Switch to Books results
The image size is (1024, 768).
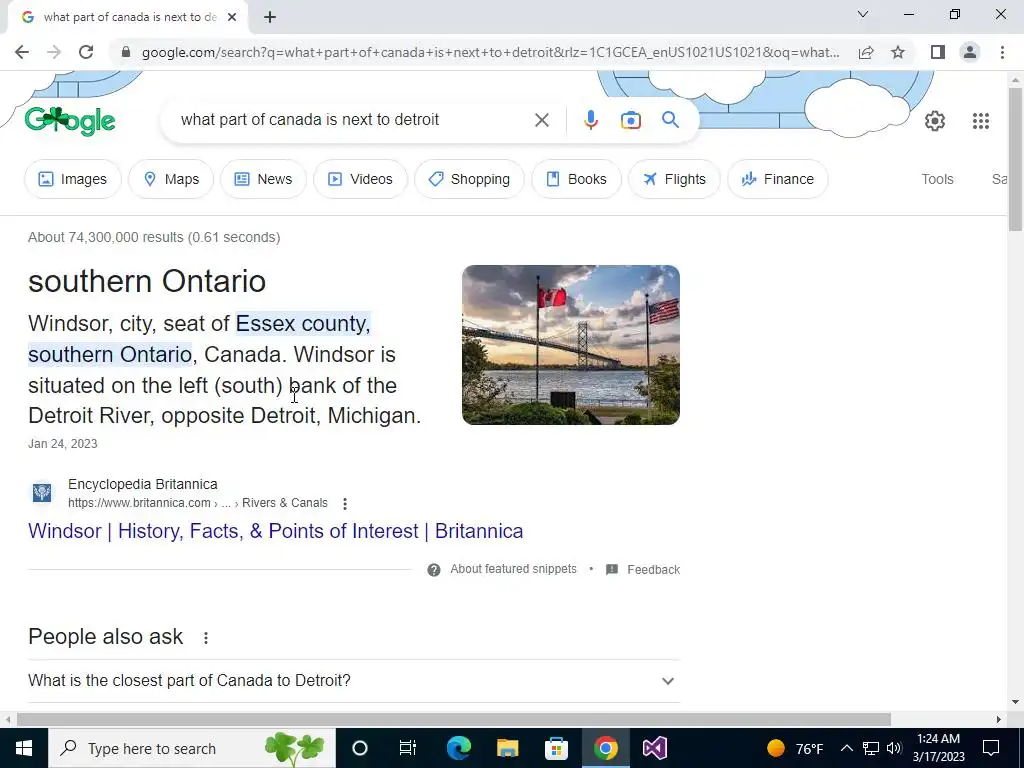577,179
